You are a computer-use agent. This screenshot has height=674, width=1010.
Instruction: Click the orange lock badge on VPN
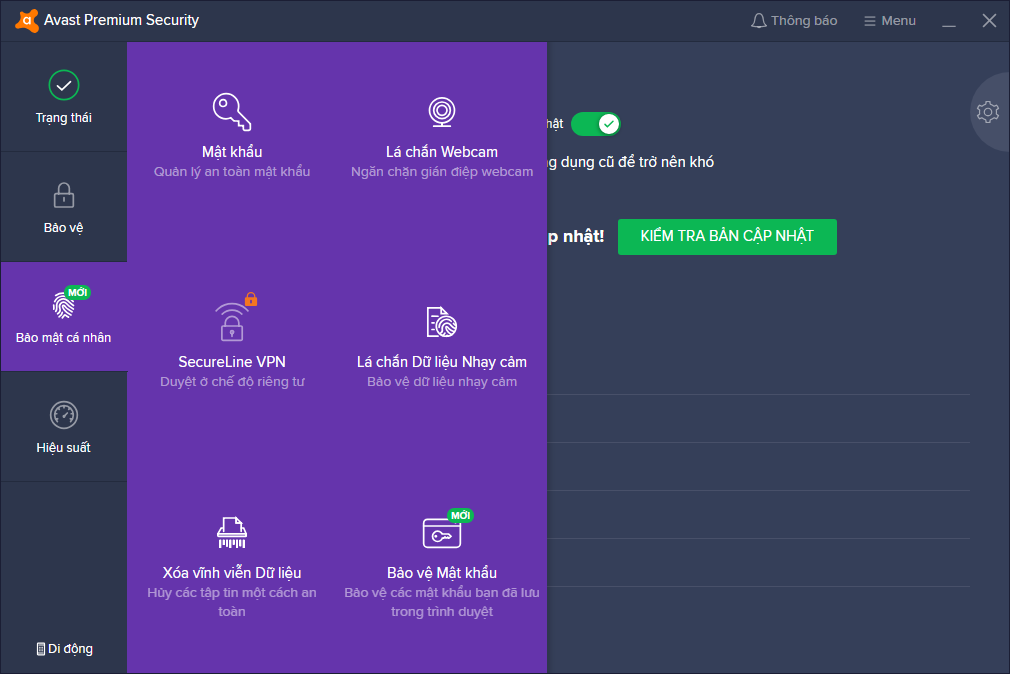tap(251, 299)
